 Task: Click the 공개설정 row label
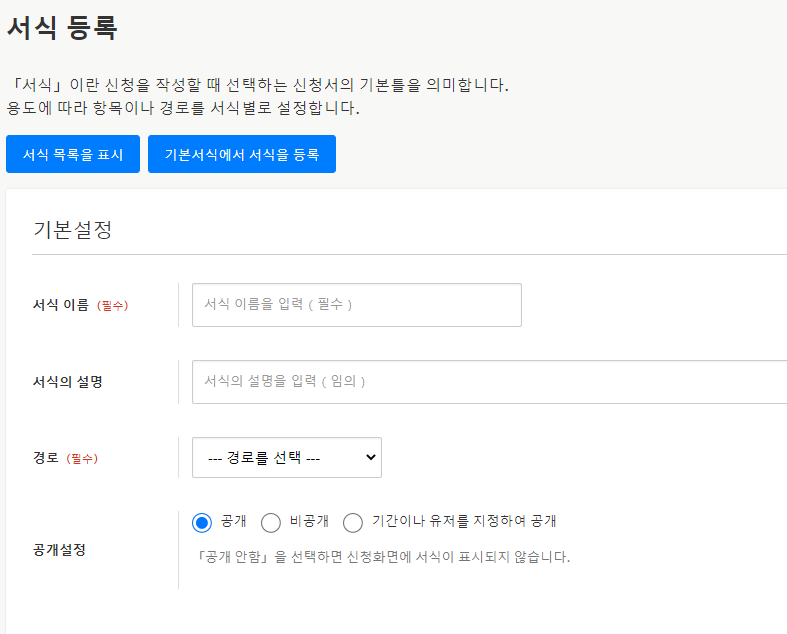coord(59,550)
